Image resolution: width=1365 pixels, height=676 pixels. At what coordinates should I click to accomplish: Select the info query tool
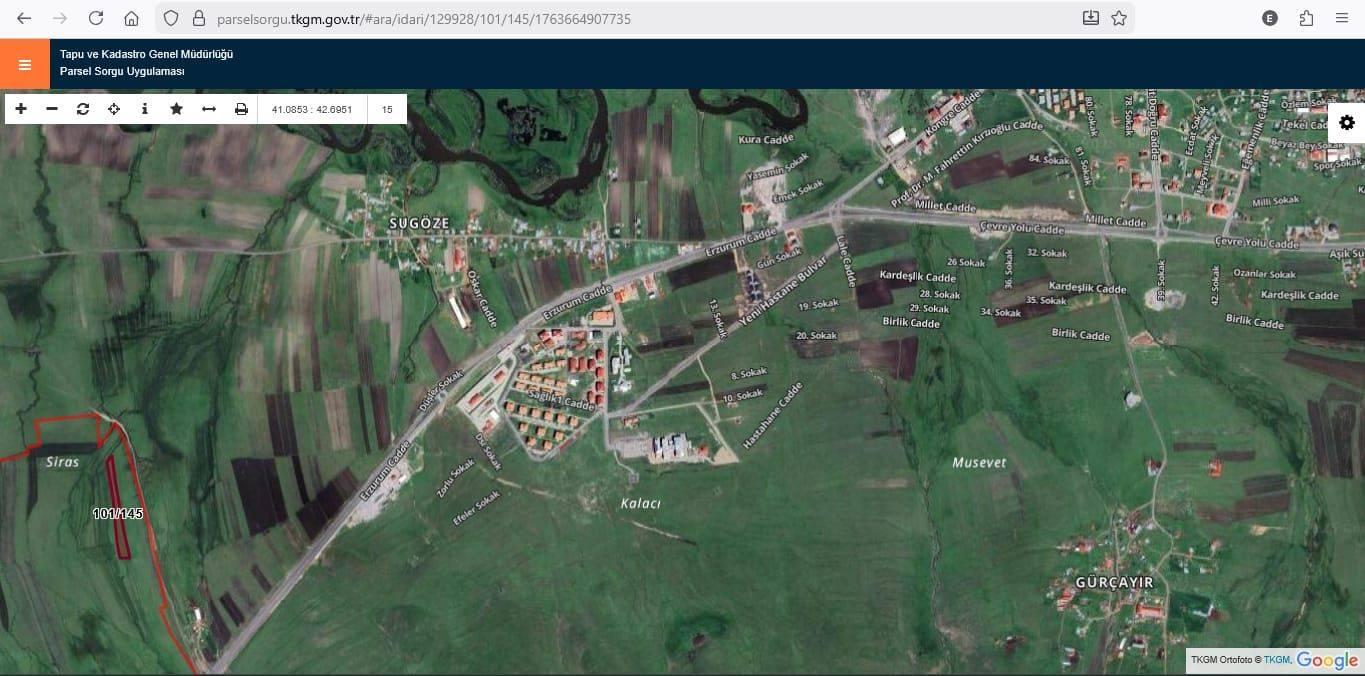coord(145,109)
